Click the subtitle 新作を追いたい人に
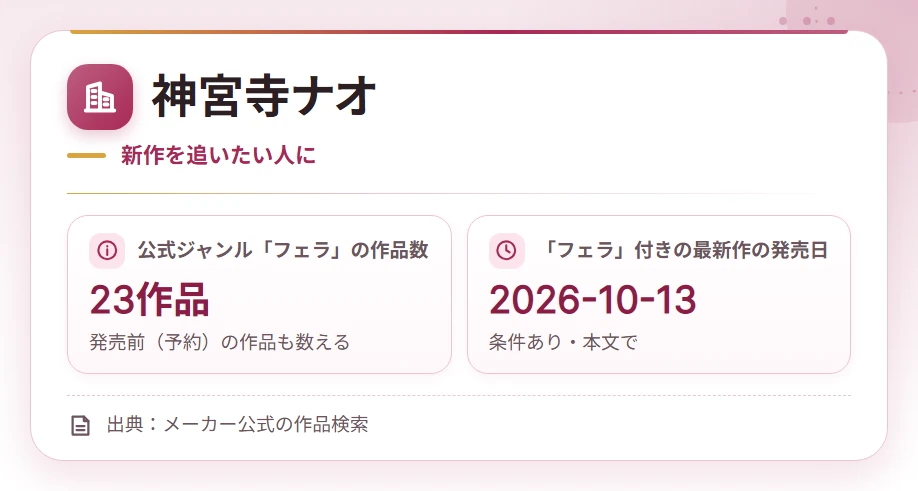 [x=218, y=156]
